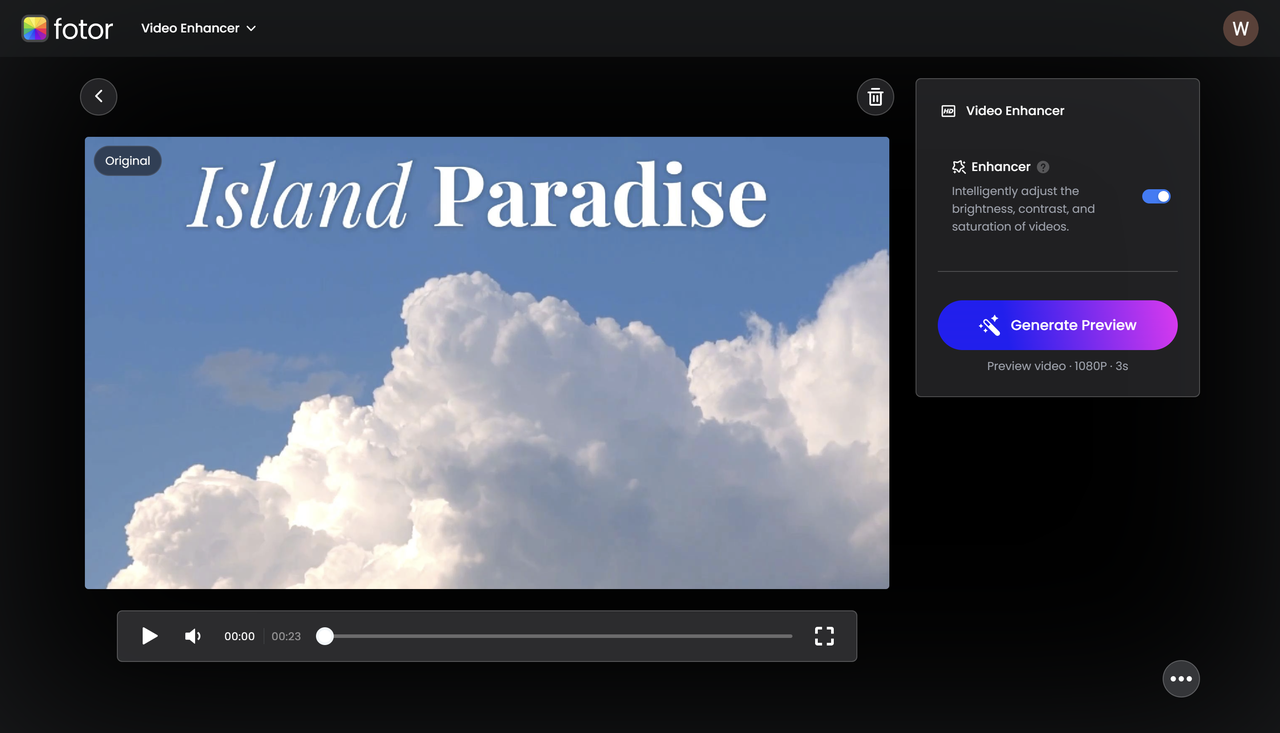Open the ellipsis more options icon

(1181, 679)
